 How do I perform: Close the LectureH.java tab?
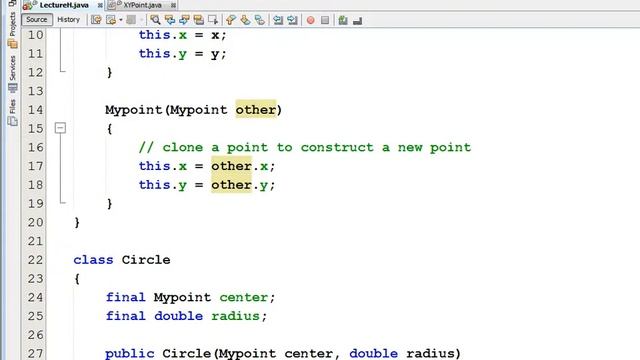pos(100,6)
